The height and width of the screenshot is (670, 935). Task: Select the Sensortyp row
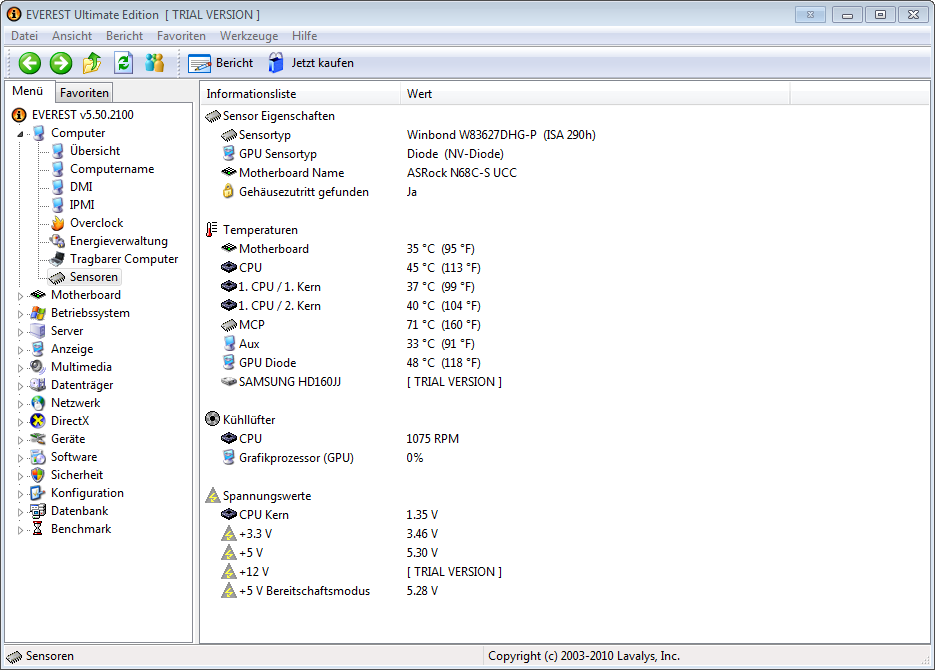coord(407,135)
